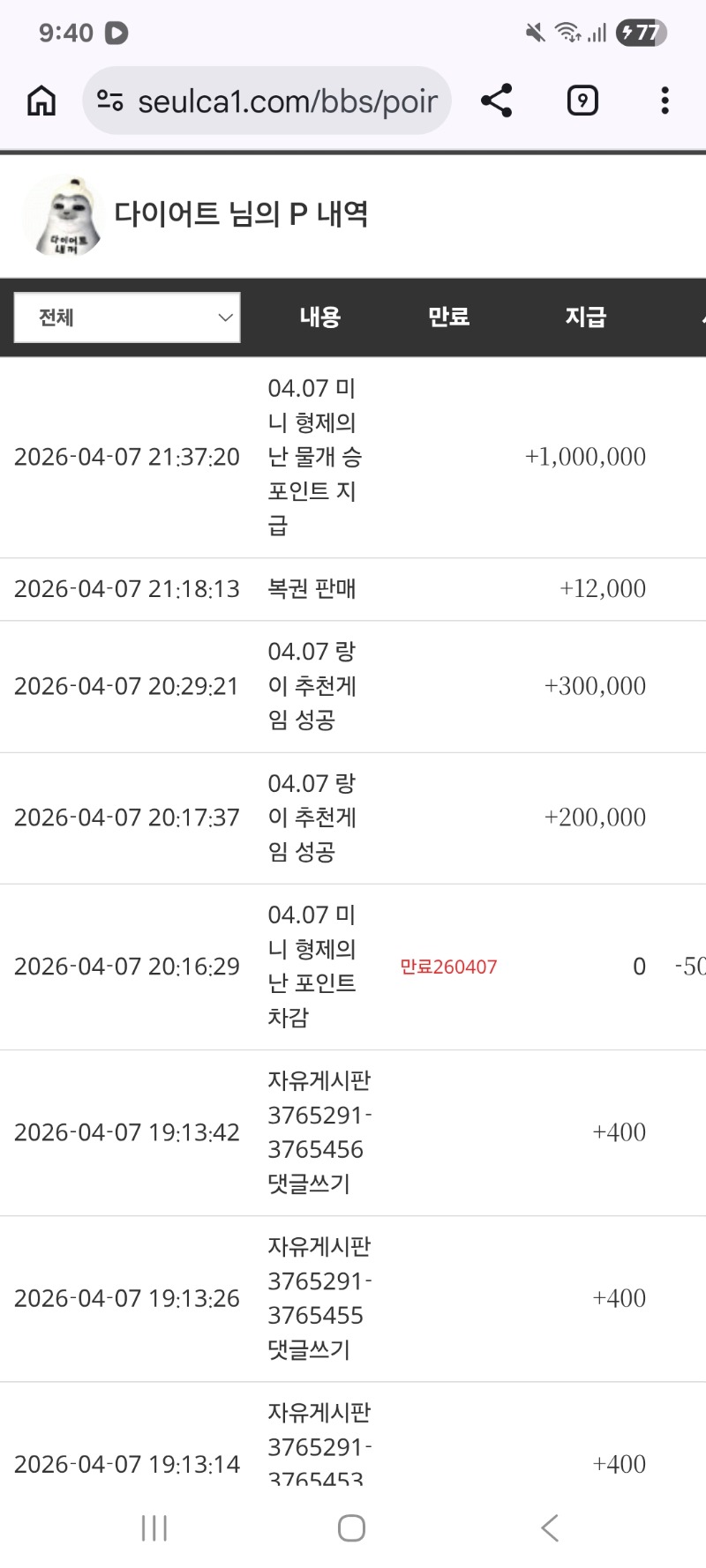Image resolution: width=706 pixels, height=1568 pixels.
Task: Tap the red 만료260407 label
Action: 448,967
